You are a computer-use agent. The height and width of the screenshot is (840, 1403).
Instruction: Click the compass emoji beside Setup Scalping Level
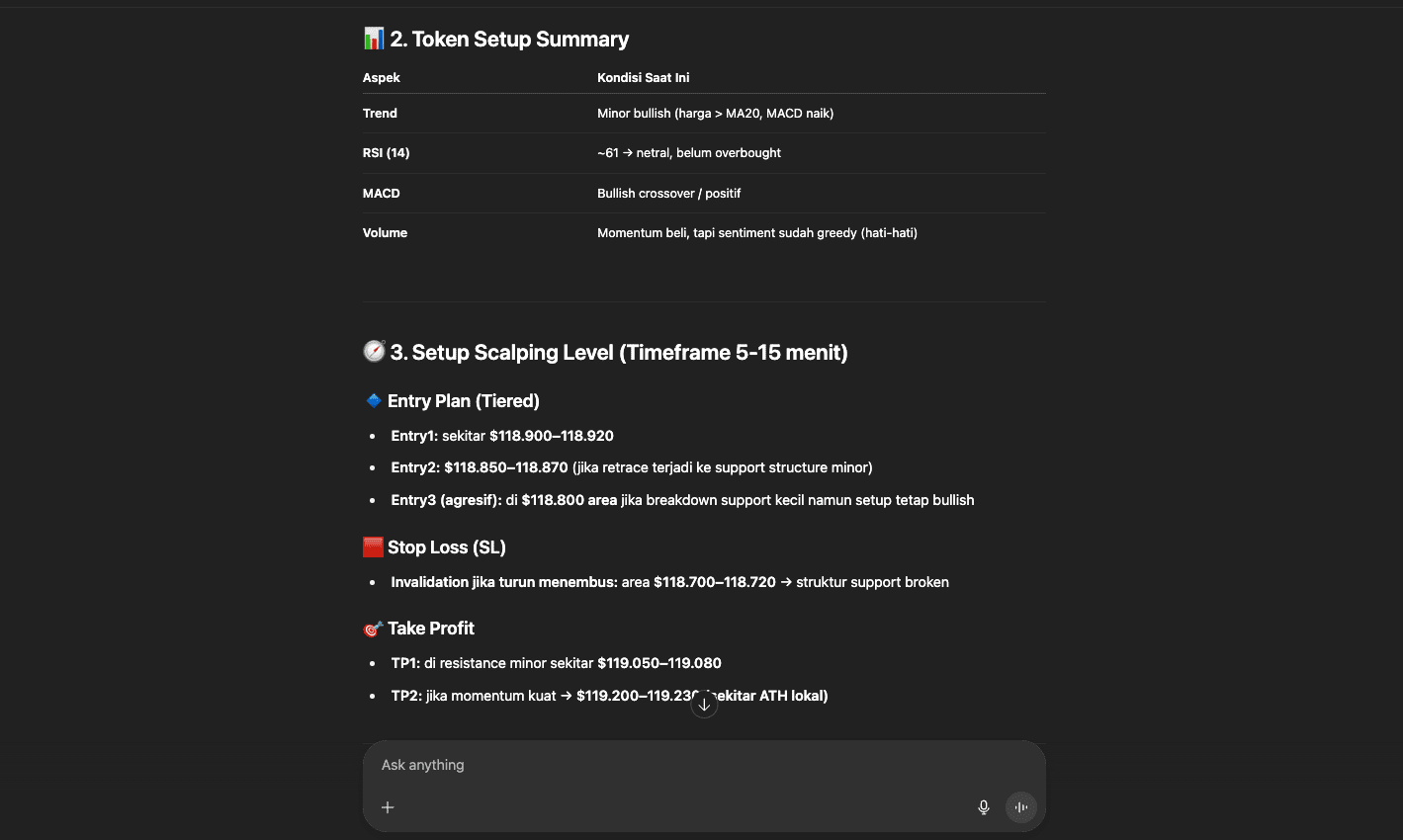click(374, 352)
